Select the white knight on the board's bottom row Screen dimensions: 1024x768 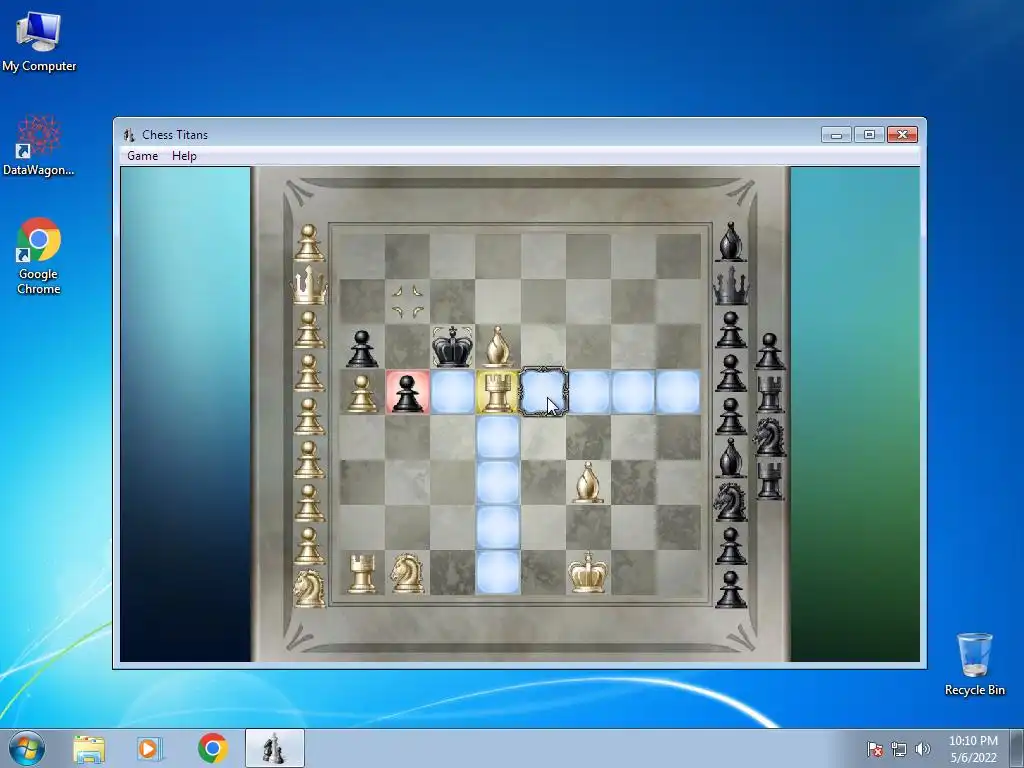click(408, 573)
